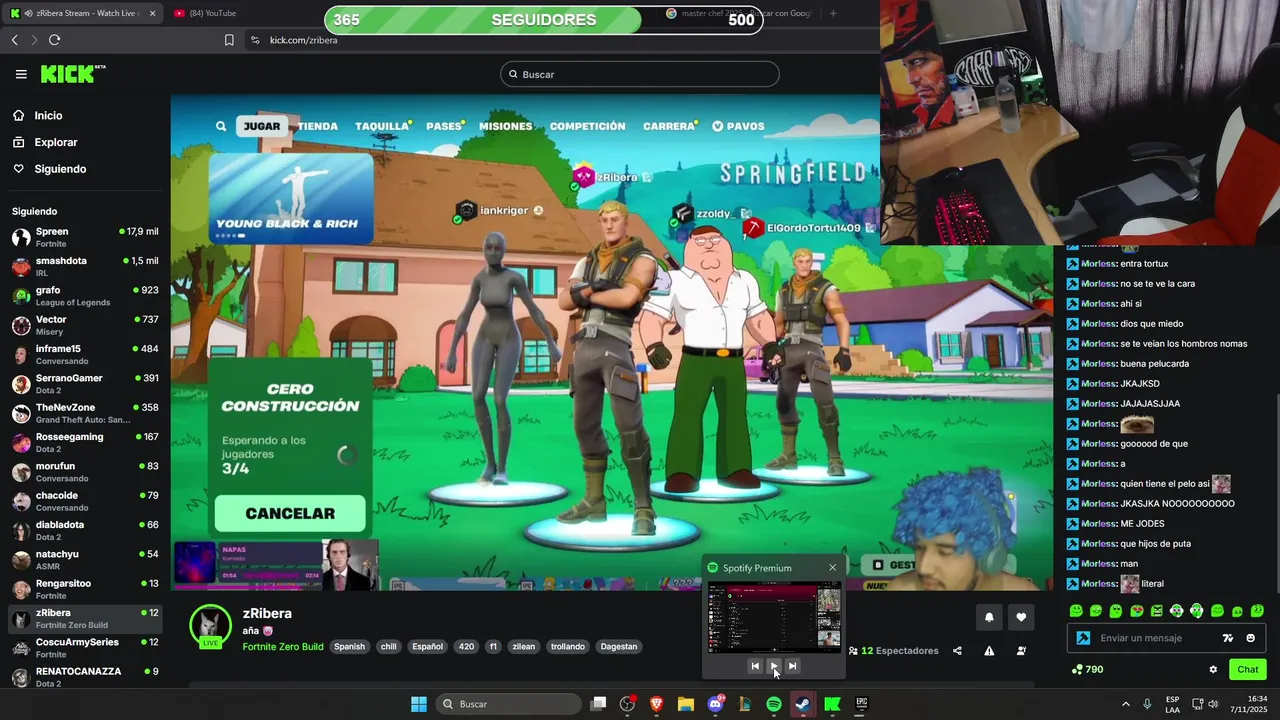Open File Explorer from the taskbar
The height and width of the screenshot is (720, 1280).
tap(686, 704)
